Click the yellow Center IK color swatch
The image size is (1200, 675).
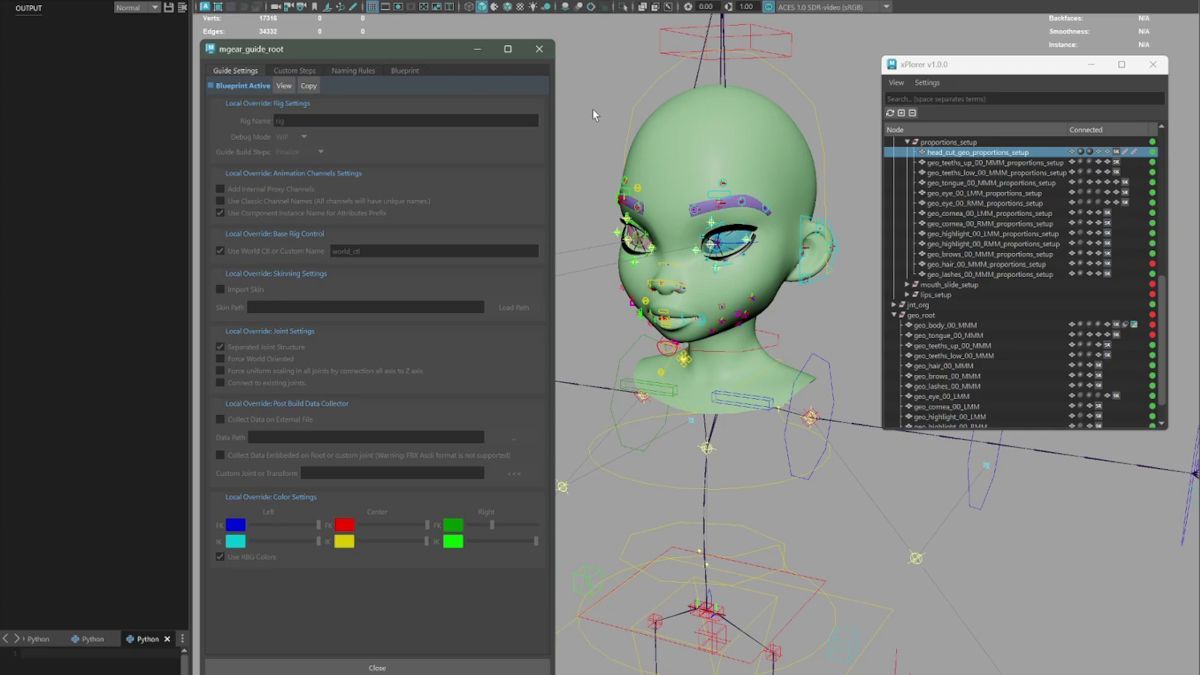point(344,541)
